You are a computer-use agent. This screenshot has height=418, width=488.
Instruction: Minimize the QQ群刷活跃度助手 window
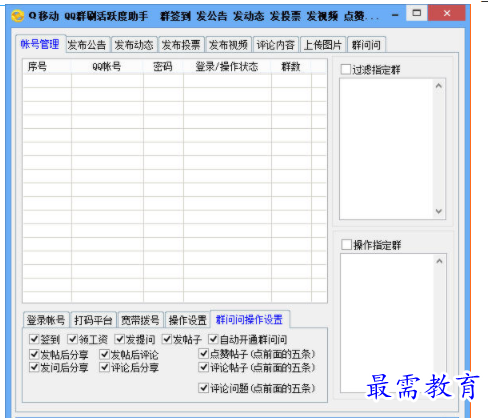click(x=395, y=15)
